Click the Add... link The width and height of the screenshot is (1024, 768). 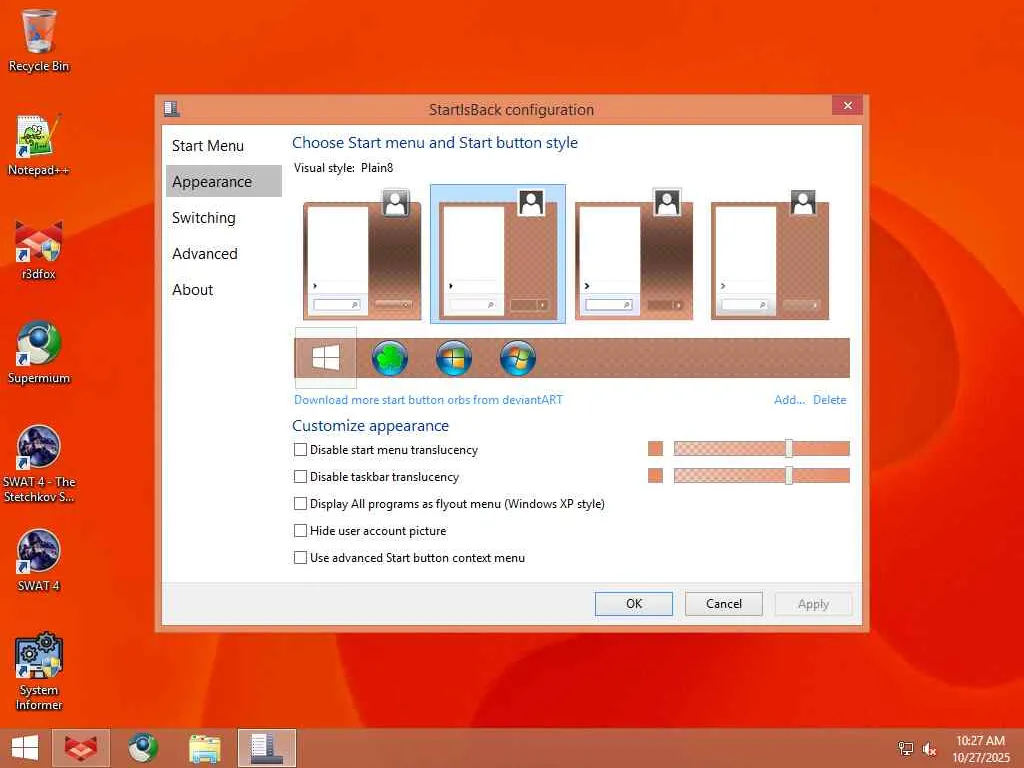789,400
